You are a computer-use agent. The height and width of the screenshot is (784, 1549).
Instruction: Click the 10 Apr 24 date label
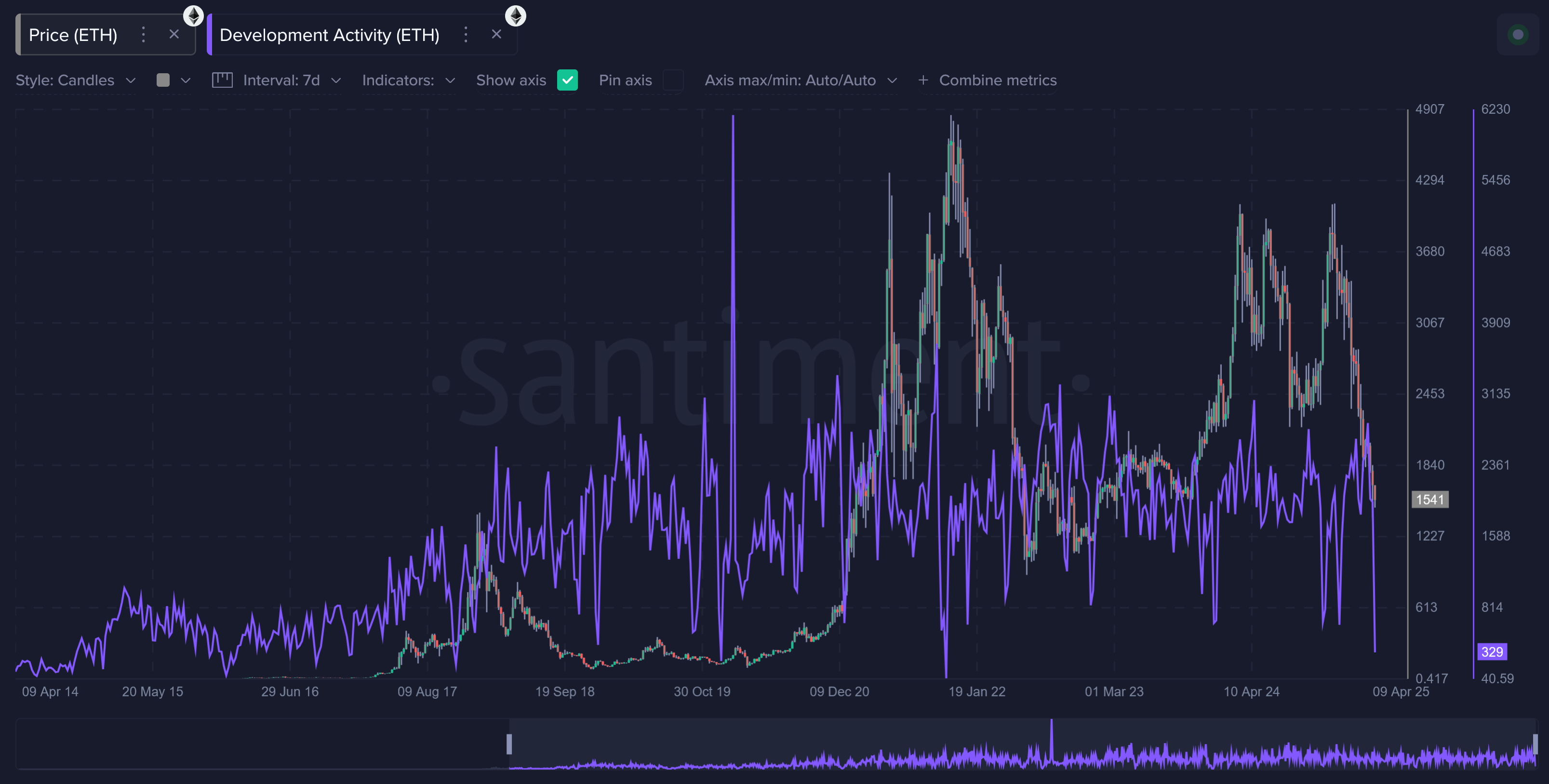pos(1251,692)
